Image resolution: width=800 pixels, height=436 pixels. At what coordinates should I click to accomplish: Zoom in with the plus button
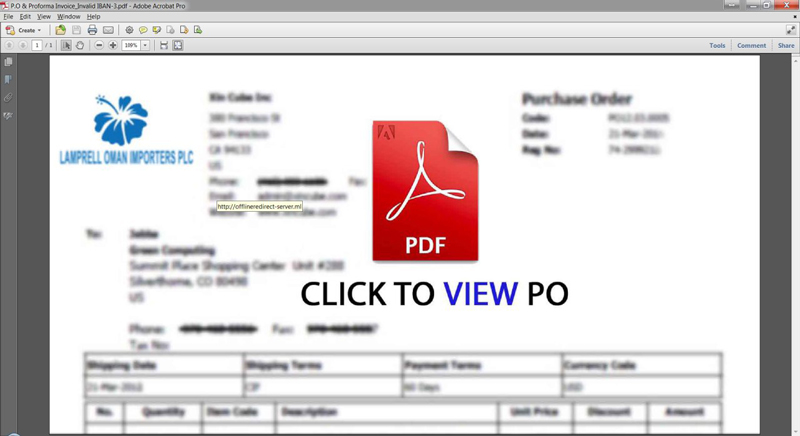tap(113, 45)
